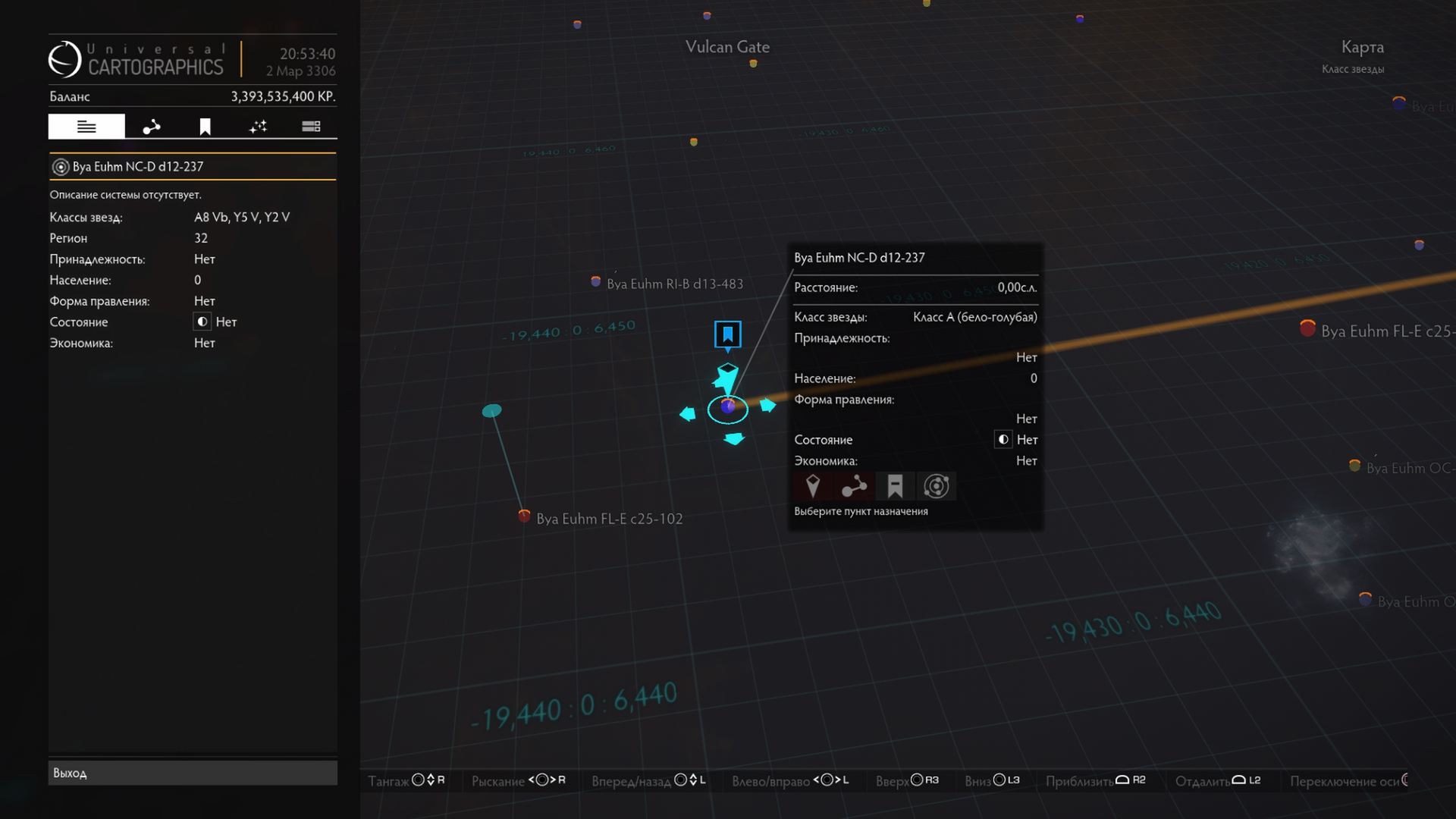Viewport: 1456px width, 819px height.
Task: Click the Отдалить L2 control hint
Action: (1218, 780)
